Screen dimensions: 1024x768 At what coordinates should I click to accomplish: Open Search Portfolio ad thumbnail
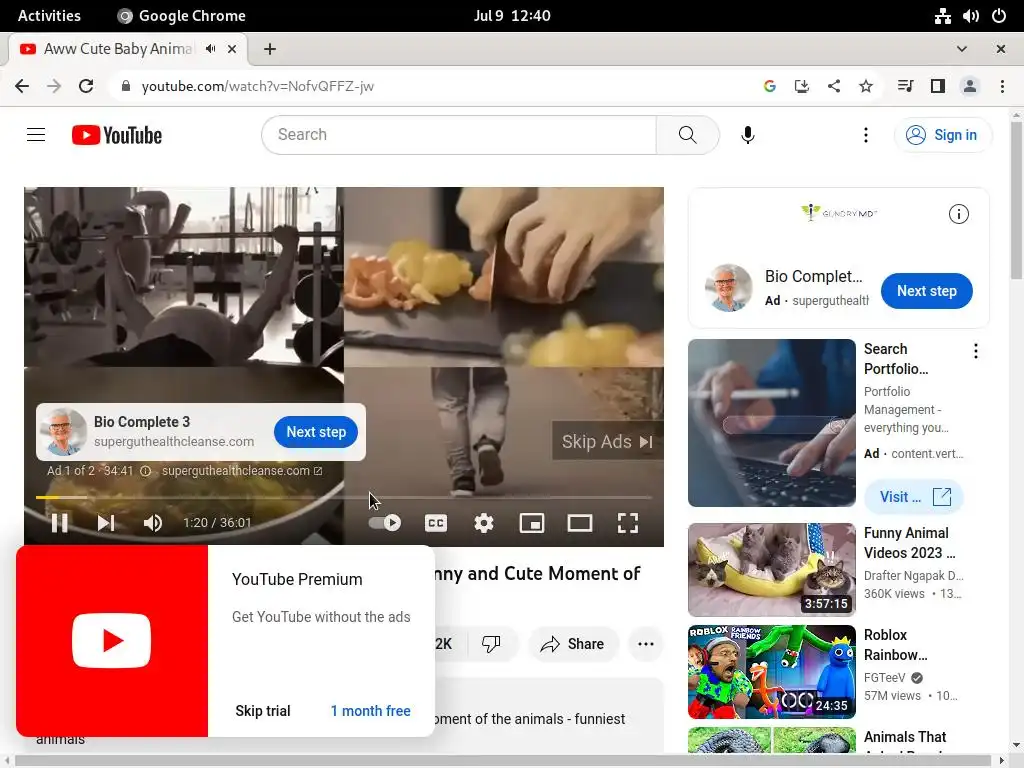771,423
